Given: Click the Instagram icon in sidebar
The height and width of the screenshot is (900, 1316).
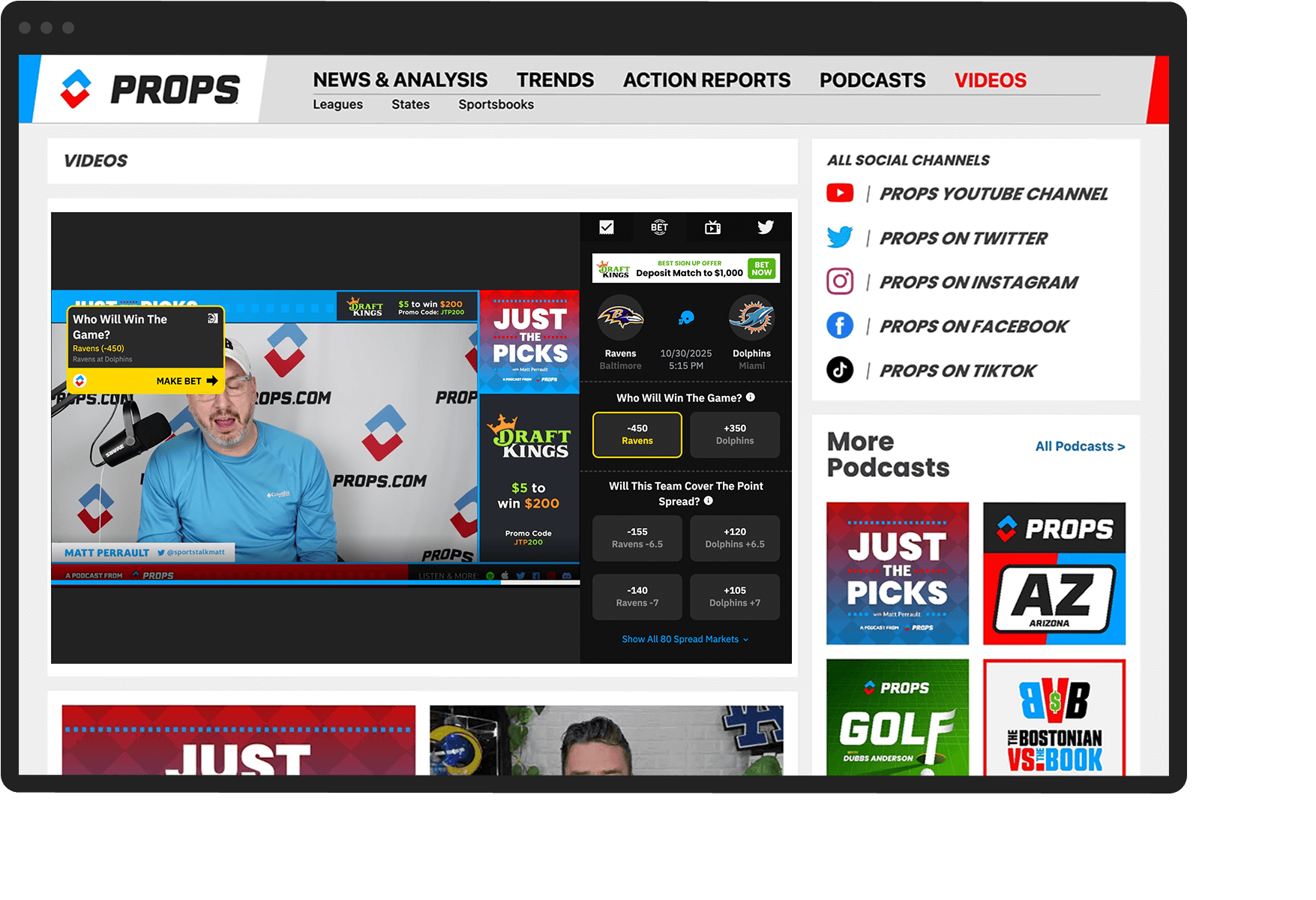Looking at the screenshot, I should point(840,282).
